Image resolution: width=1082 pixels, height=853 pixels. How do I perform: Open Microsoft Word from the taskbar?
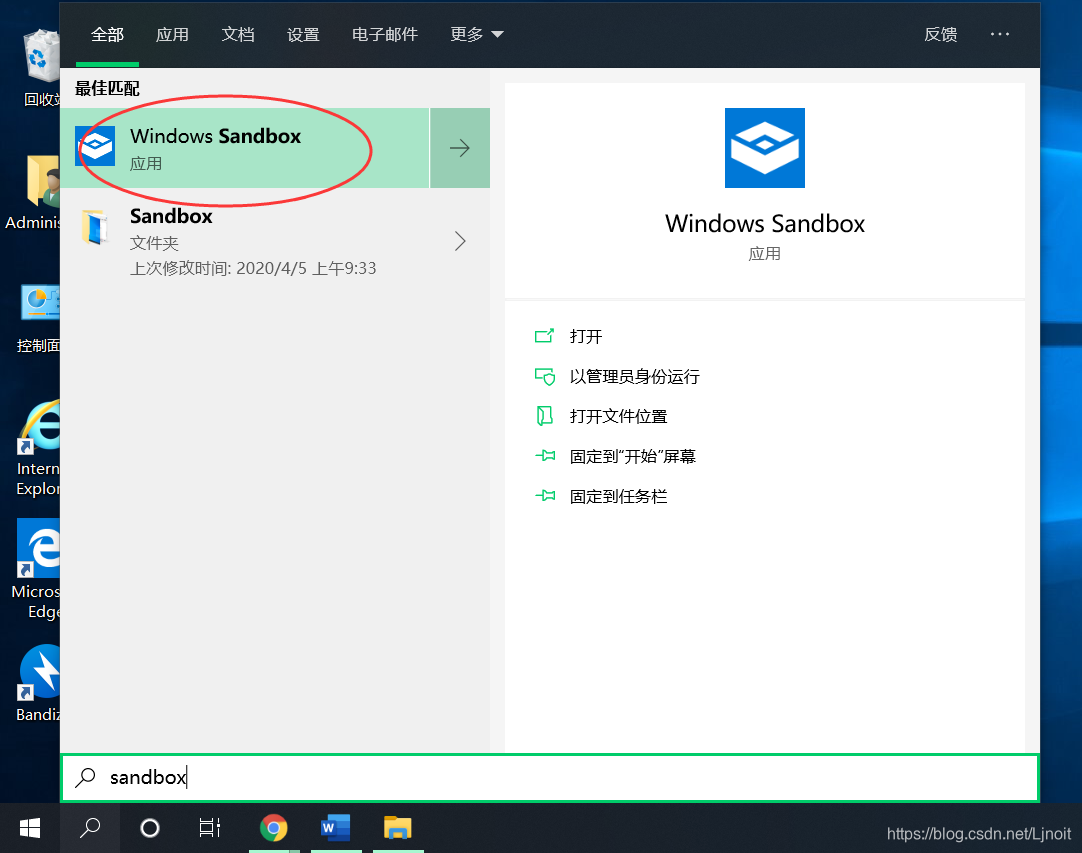[x=336, y=828]
